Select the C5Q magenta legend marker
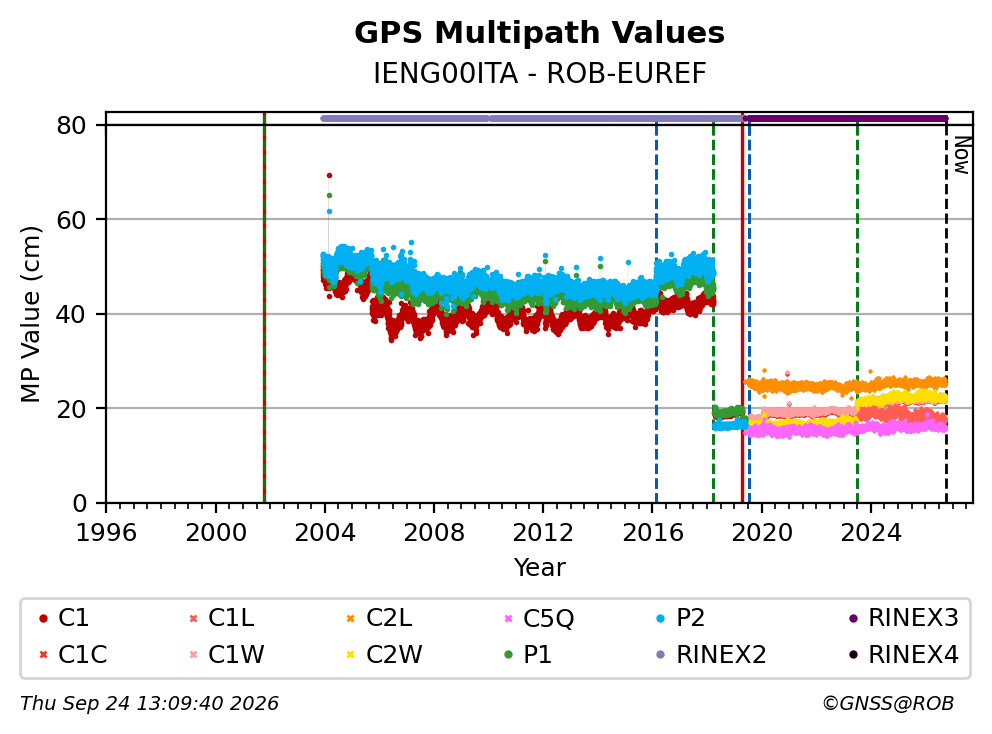This screenshot has width=992, height=734. 508,618
